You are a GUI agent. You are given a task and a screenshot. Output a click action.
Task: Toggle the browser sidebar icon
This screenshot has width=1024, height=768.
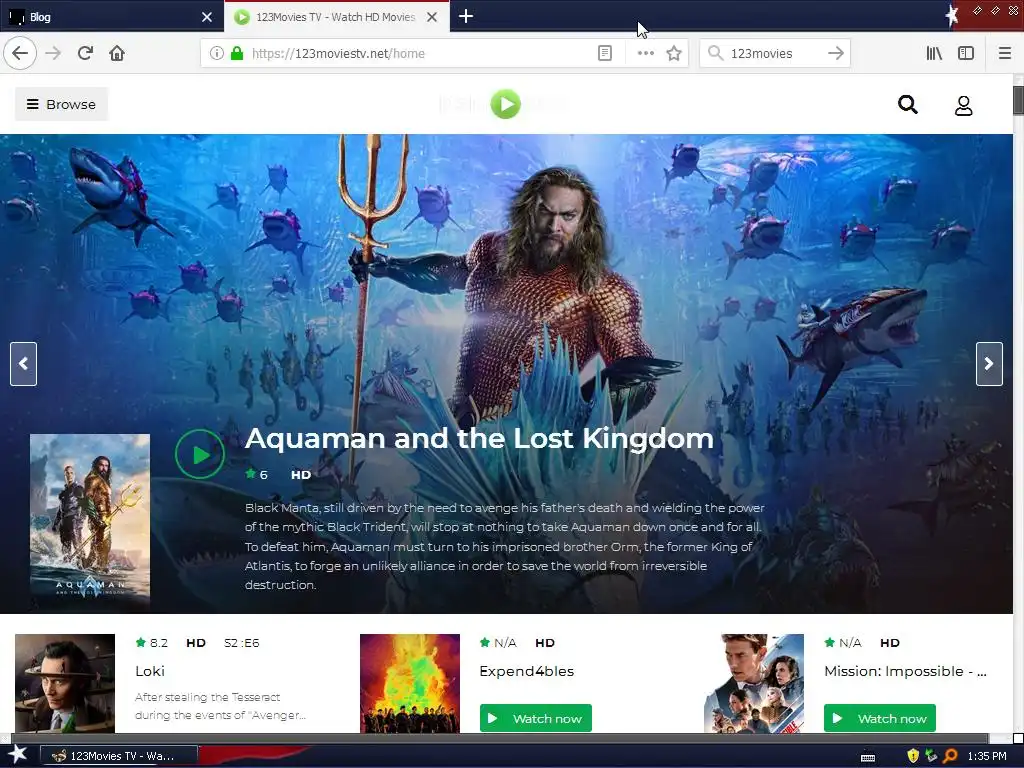point(966,53)
